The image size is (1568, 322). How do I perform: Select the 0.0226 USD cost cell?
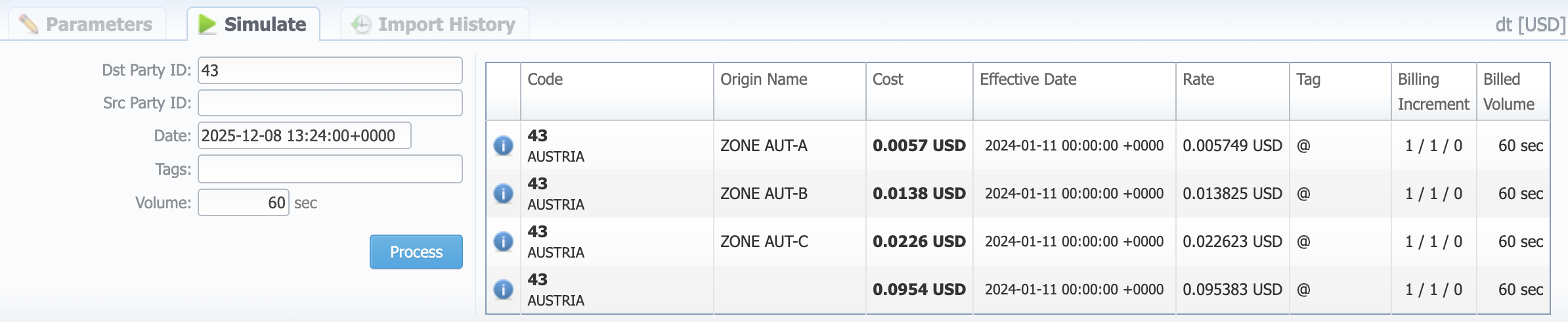tap(919, 241)
